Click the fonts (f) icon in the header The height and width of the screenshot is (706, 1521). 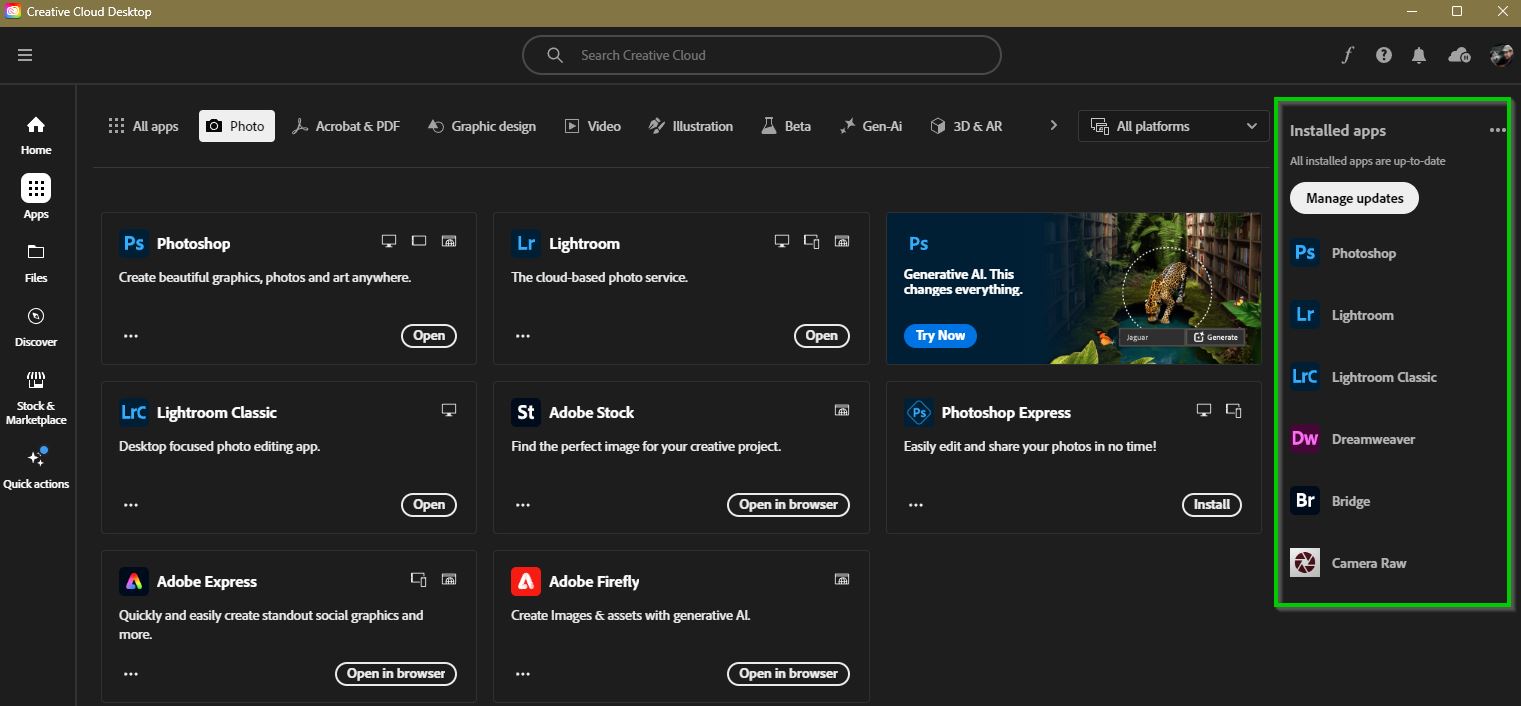click(x=1348, y=55)
